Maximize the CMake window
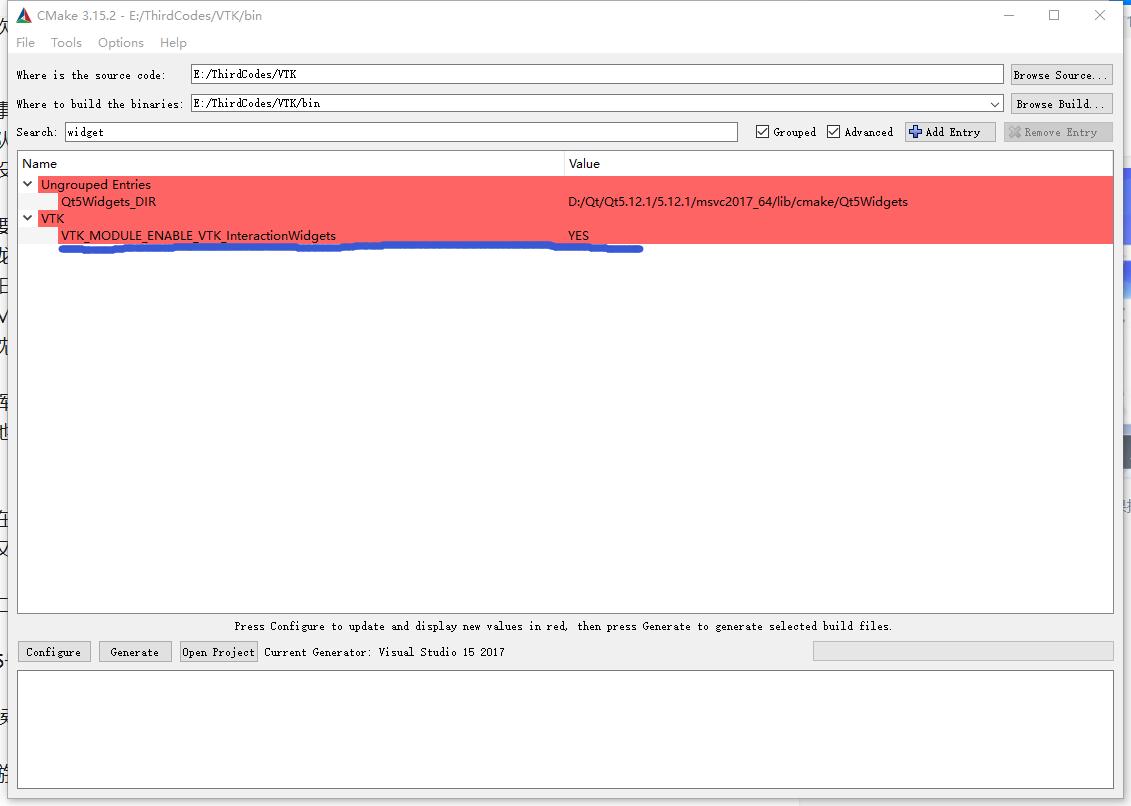 1054,15
